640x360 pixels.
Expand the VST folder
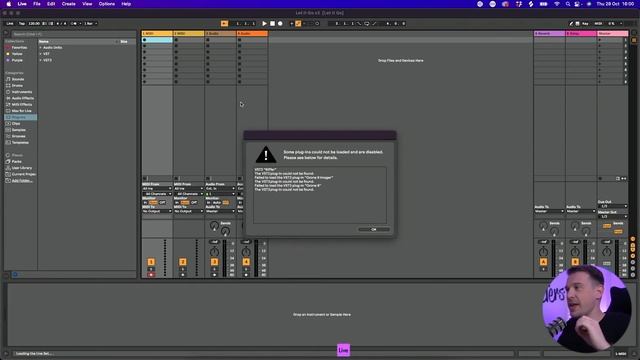[40, 54]
